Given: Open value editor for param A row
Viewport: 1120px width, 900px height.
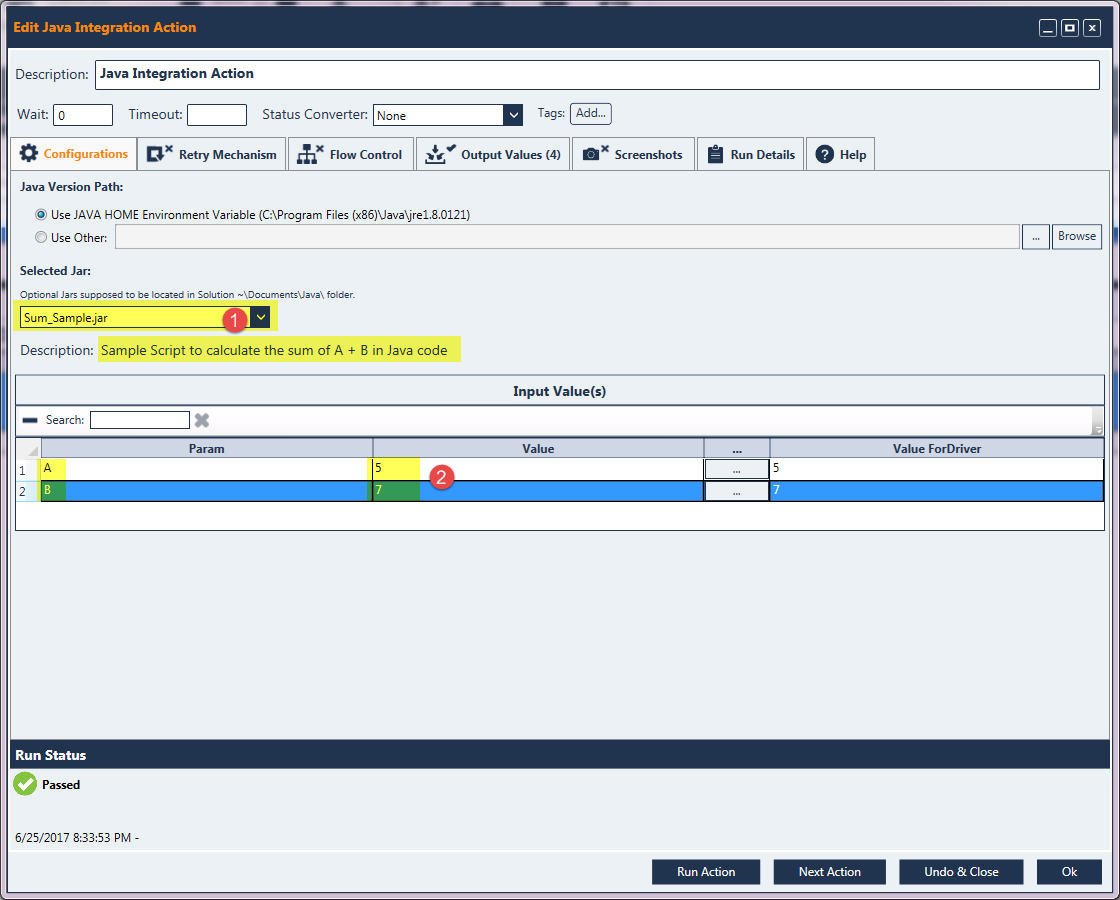Looking at the screenshot, I should pos(736,469).
